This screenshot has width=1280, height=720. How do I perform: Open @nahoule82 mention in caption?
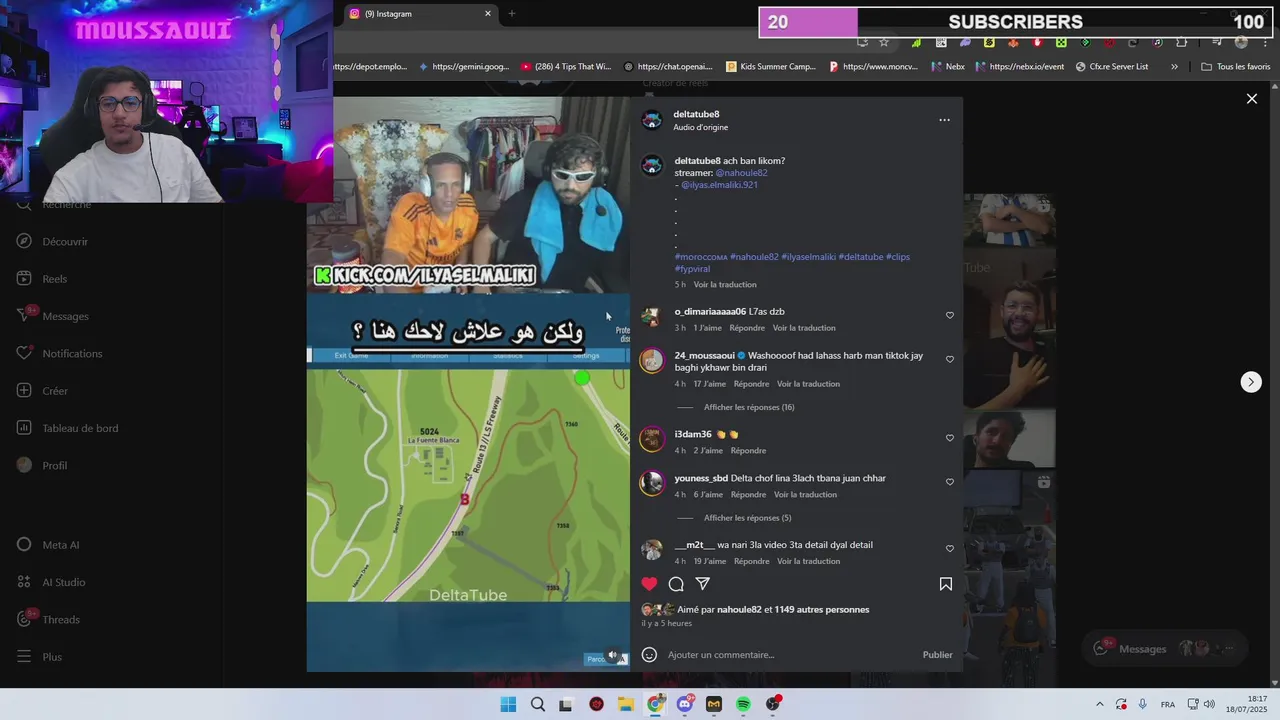click(x=741, y=173)
